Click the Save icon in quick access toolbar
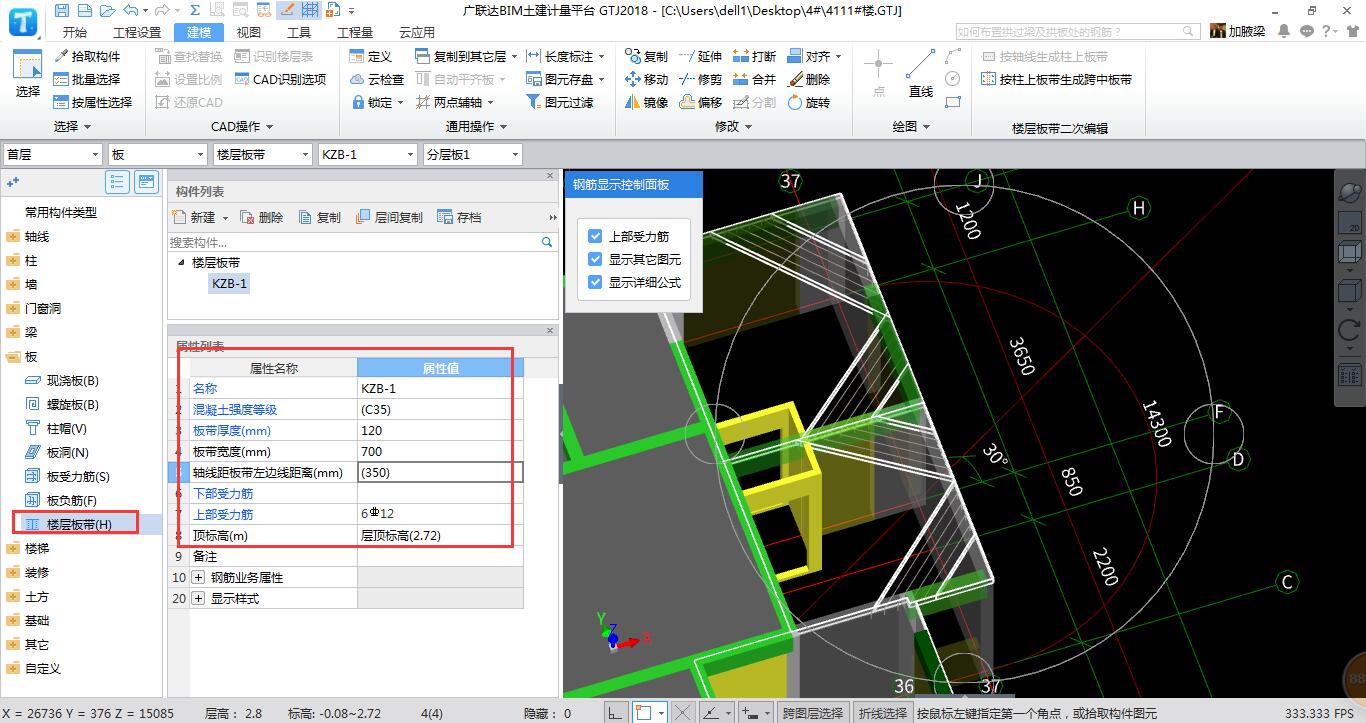Viewport: 1366px width, 723px height. click(x=62, y=10)
